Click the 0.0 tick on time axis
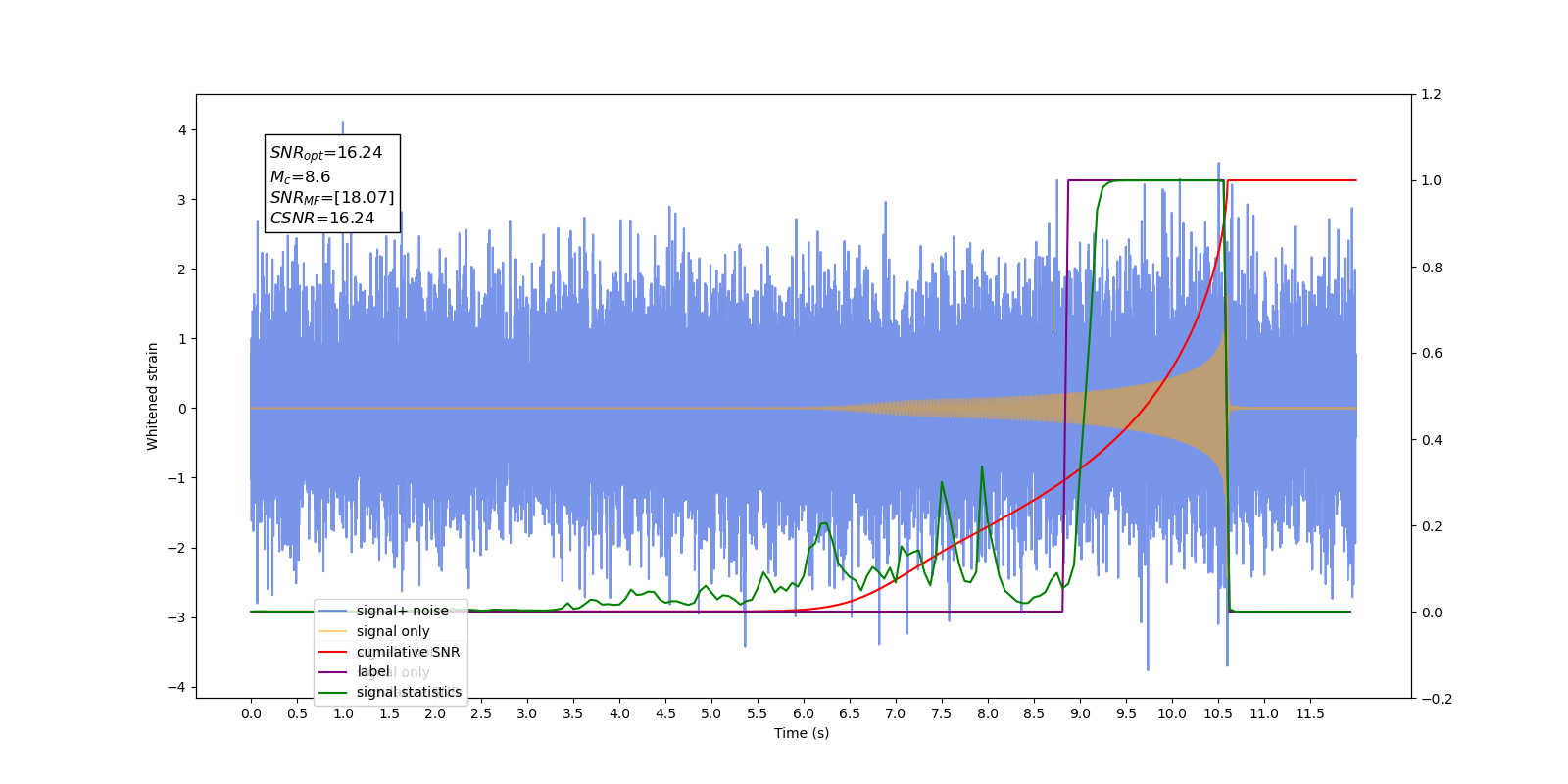The width and height of the screenshot is (1568, 784). [251, 713]
